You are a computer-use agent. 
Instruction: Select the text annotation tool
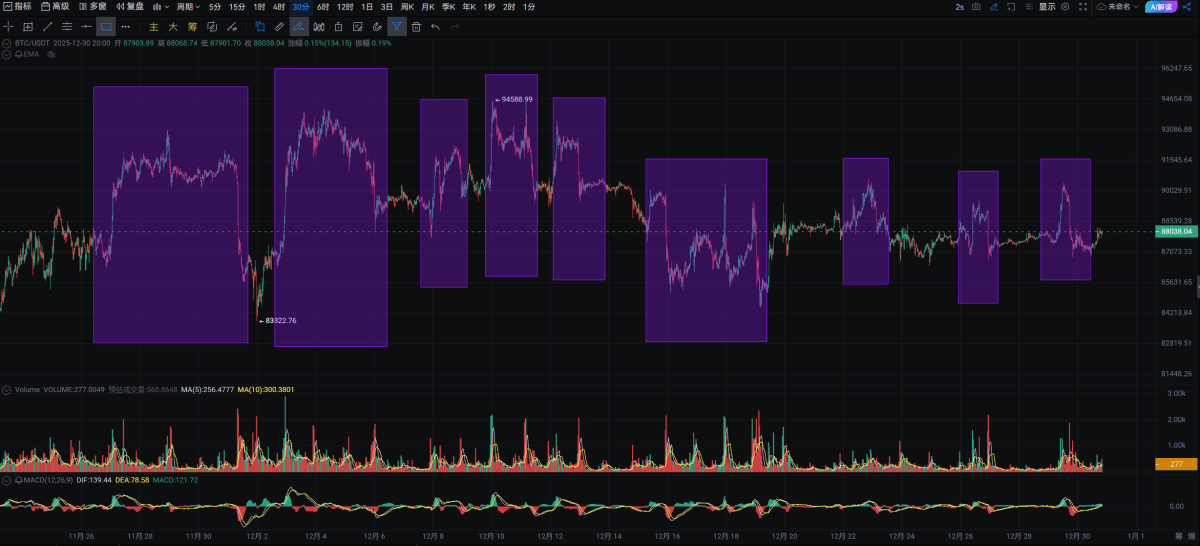pos(28,27)
